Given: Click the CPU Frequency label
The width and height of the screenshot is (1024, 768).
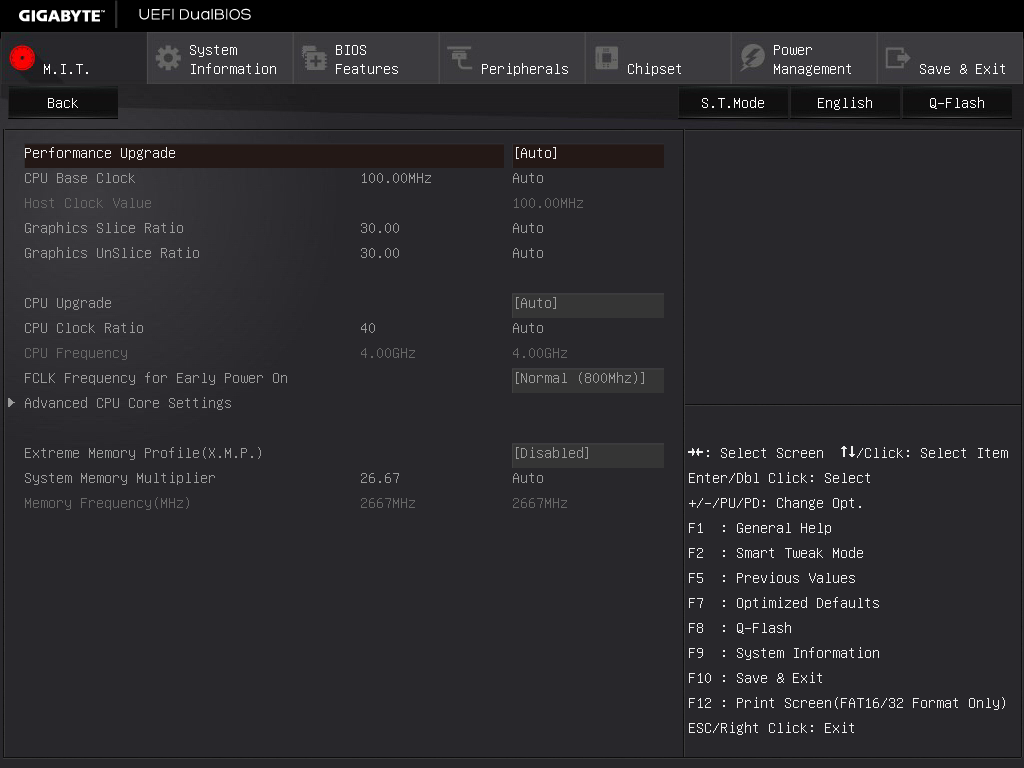Looking at the screenshot, I should (x=76, y=353).
